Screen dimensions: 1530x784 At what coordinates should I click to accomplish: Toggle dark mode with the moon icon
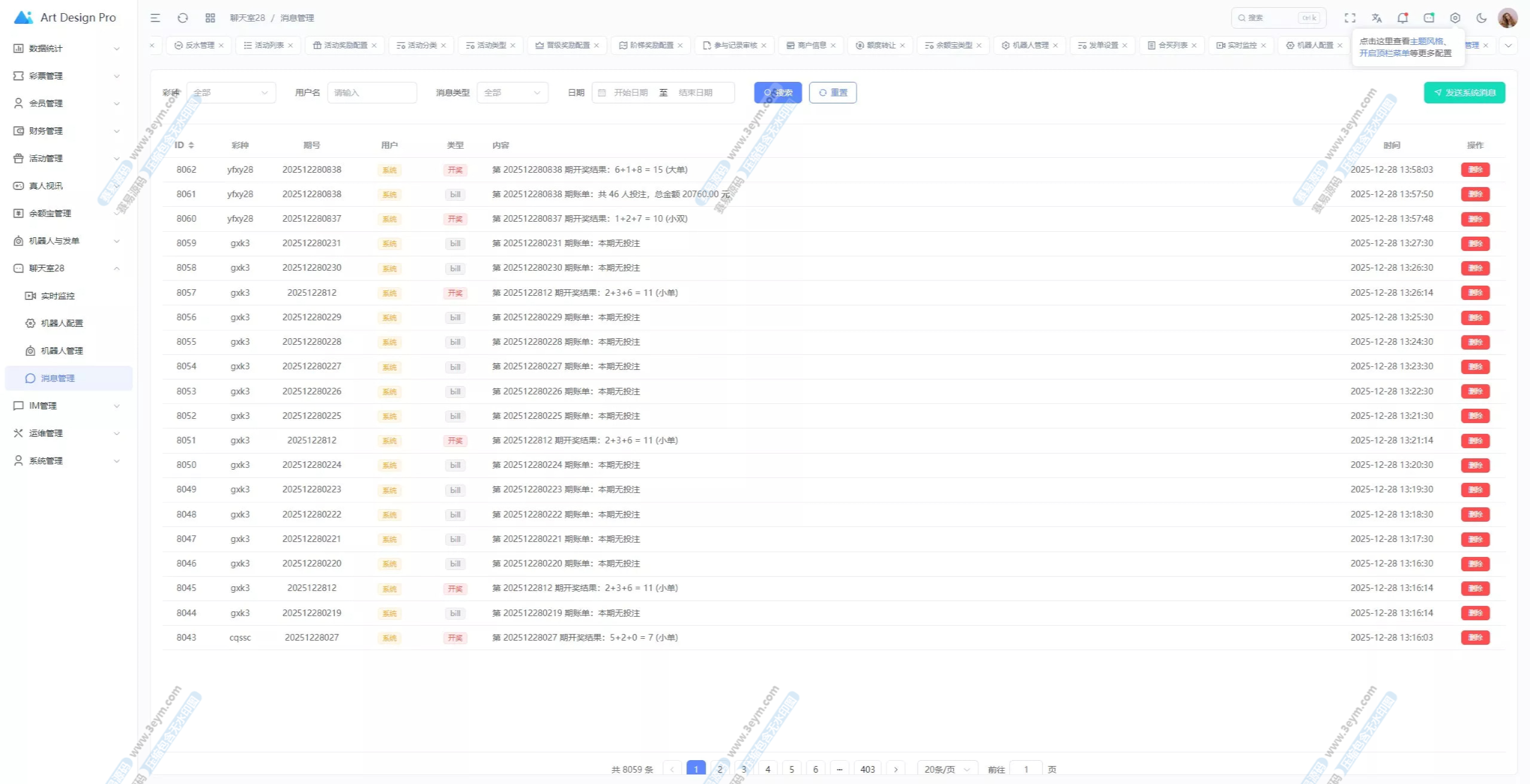1482,18
